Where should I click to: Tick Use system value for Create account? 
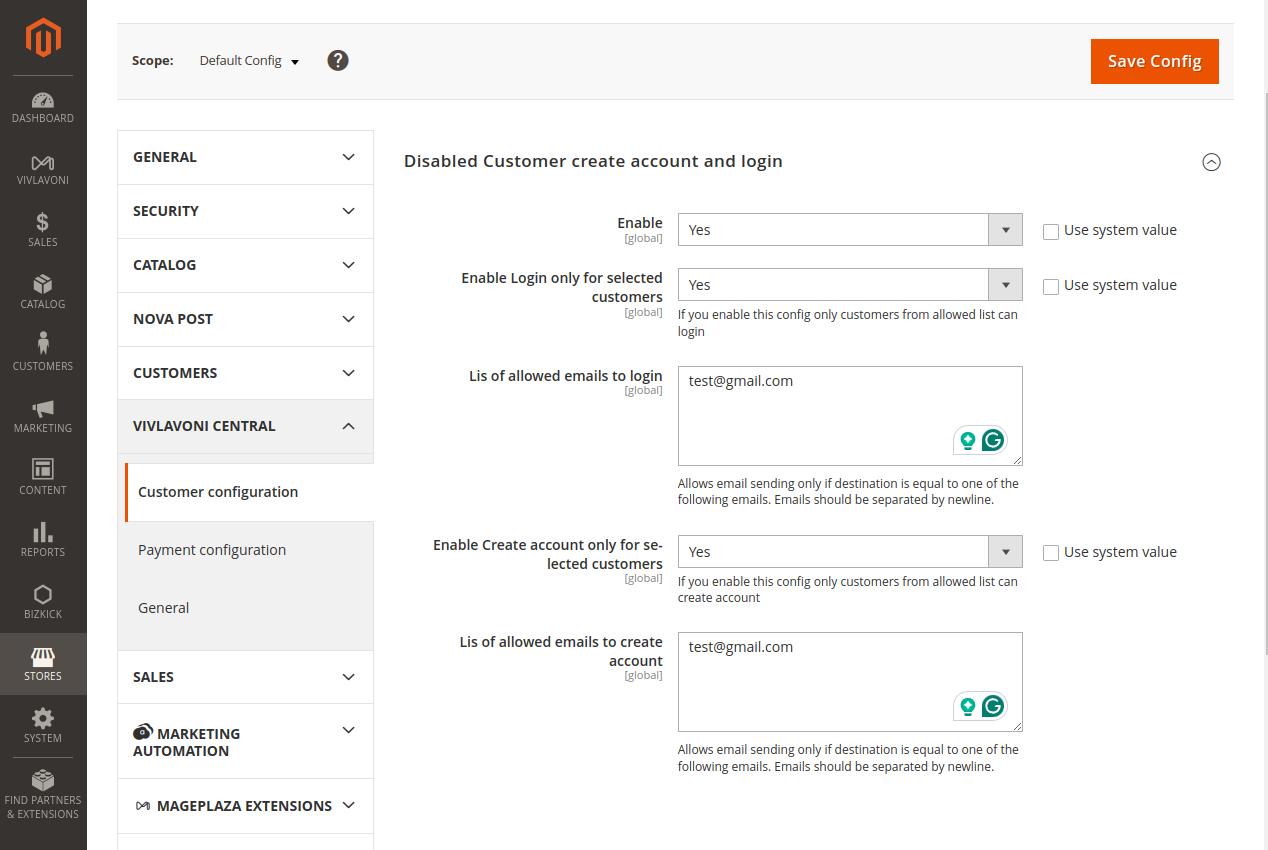coord(1051,553)
